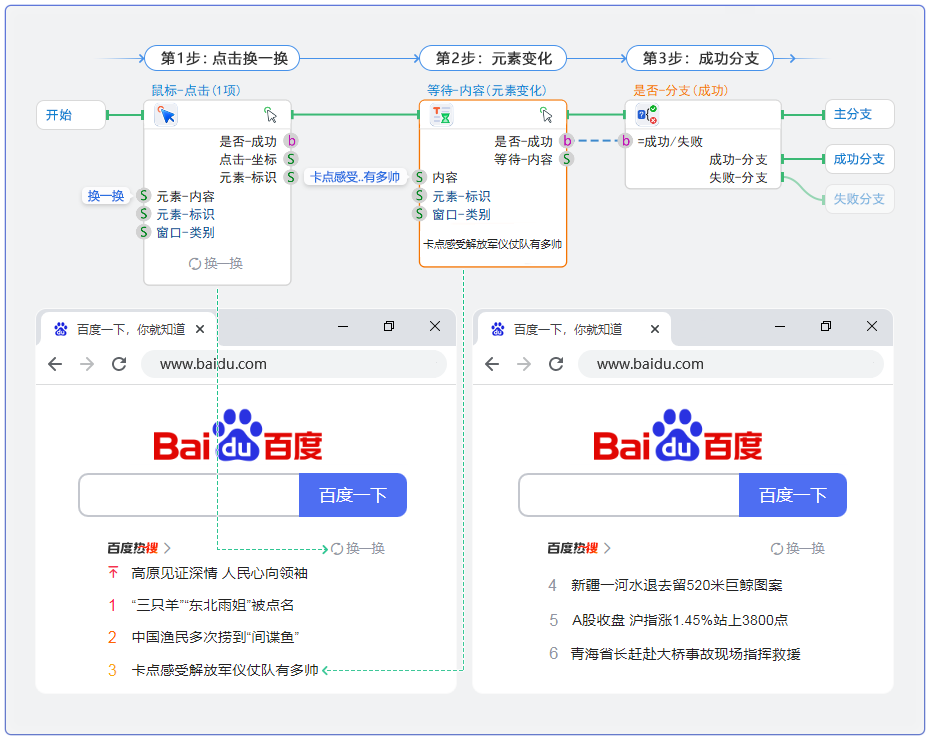Click the cursor picker icon in 等待-内容 node header
Image resolution: width=930 pixels, height=740 pixels.
pyautogui.click(x=546, y=115)
